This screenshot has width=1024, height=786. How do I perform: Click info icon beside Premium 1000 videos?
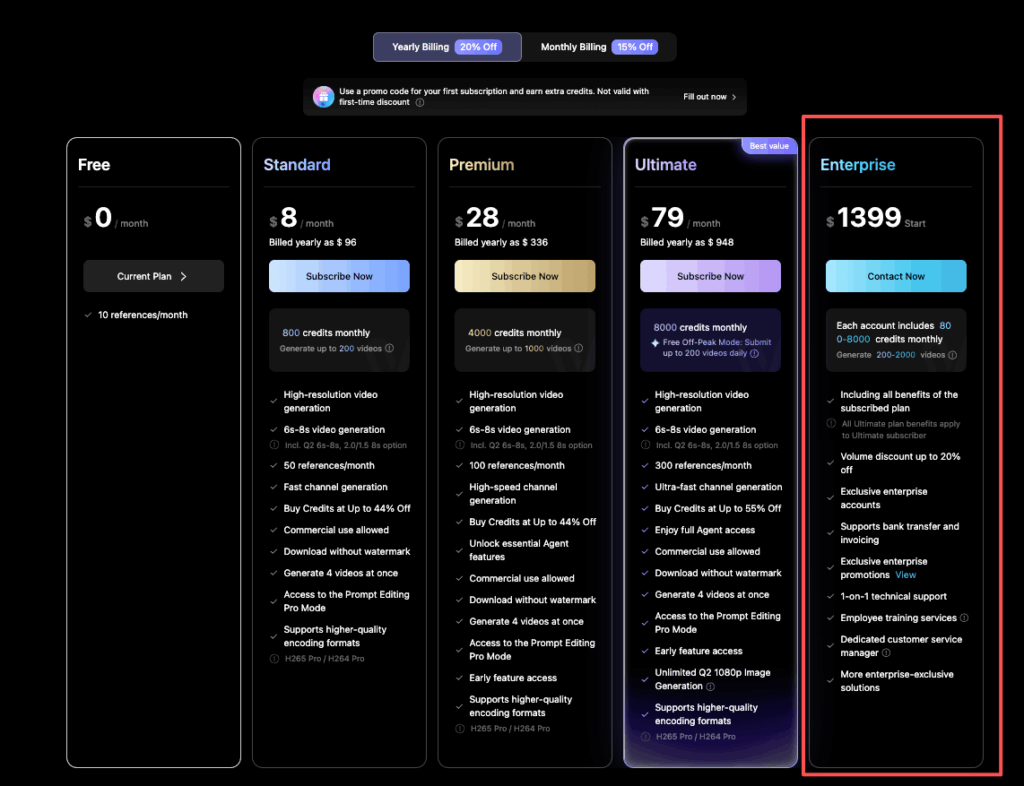pos(579,348)
